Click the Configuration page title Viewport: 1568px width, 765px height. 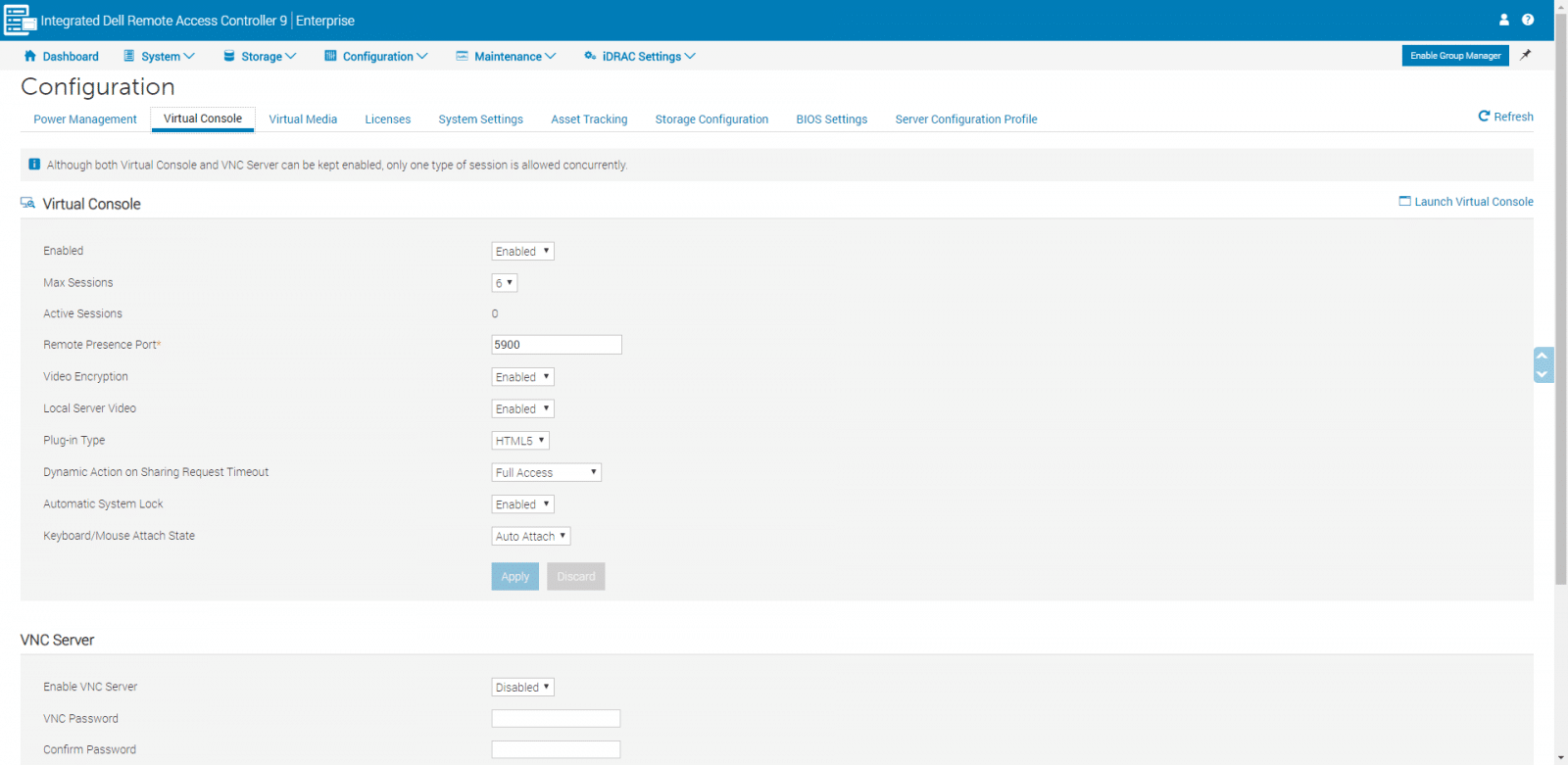click(98, 86)
